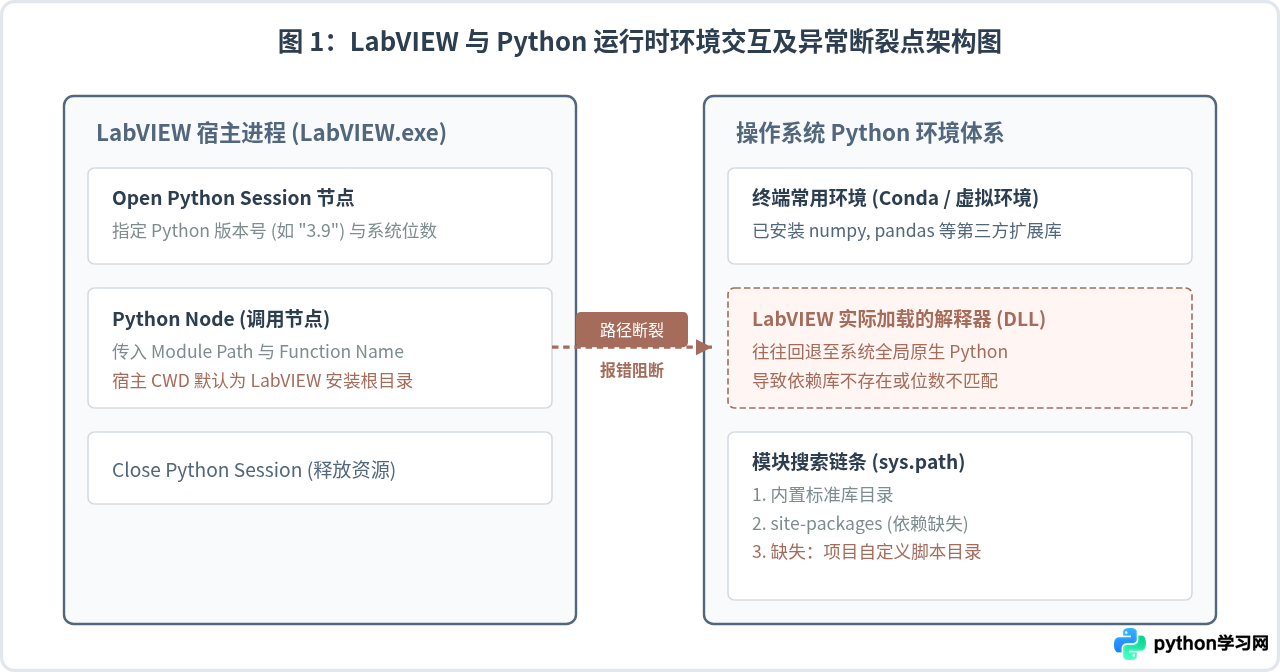The image size is (1280, 672).
Task: Click the line '指定 Python 版本号 (如 "3.9") 与系统位数'
Action: 274,231
